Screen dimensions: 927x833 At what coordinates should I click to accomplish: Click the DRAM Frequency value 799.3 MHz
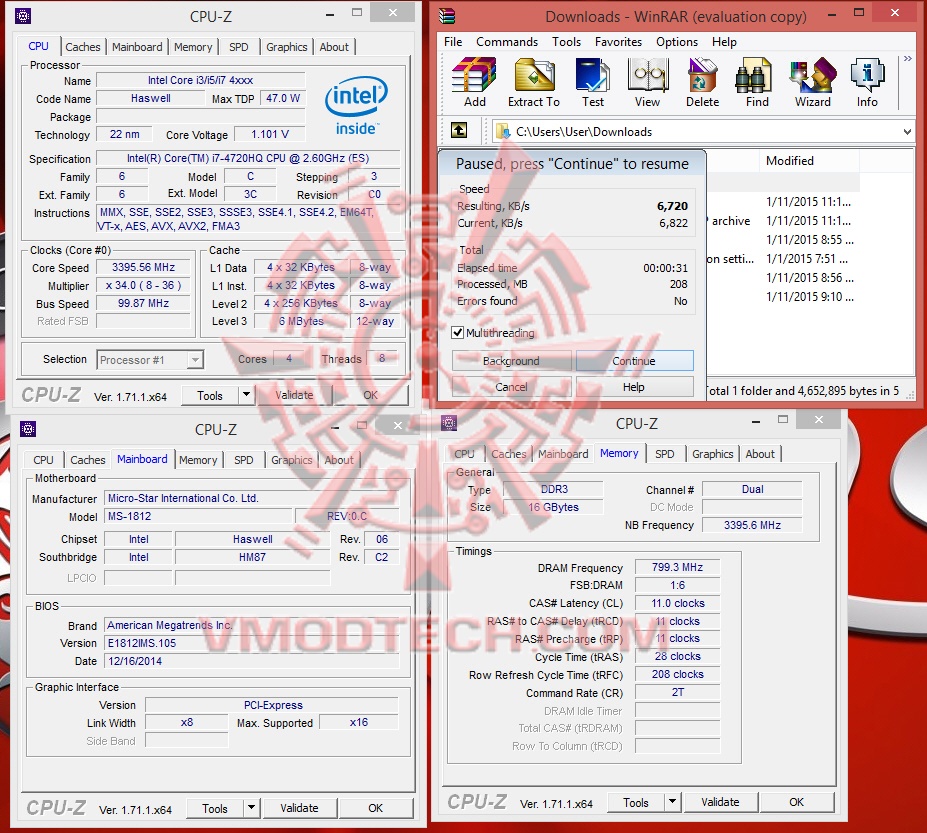[678, 567]
